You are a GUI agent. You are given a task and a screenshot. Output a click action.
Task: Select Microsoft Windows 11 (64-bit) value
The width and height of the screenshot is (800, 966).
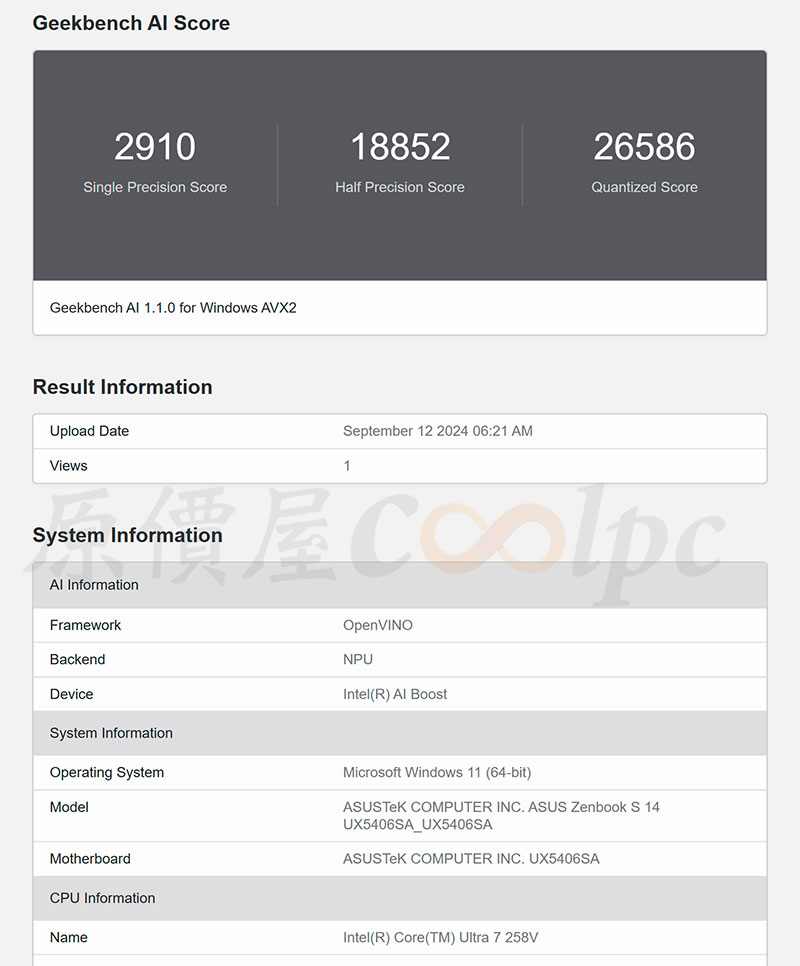tap(437, 773)
